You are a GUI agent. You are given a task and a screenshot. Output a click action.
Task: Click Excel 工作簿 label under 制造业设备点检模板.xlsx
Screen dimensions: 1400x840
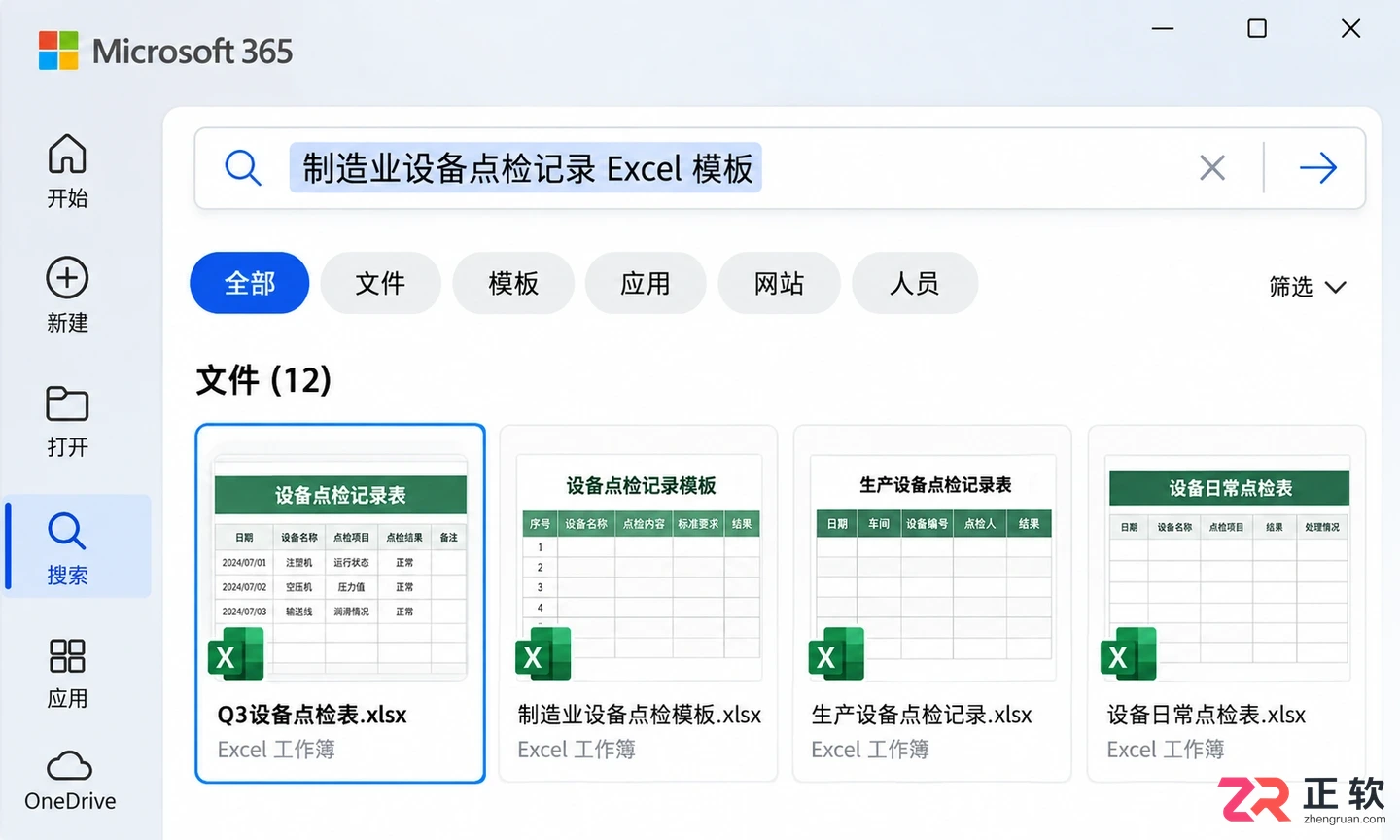coord(577,750)
